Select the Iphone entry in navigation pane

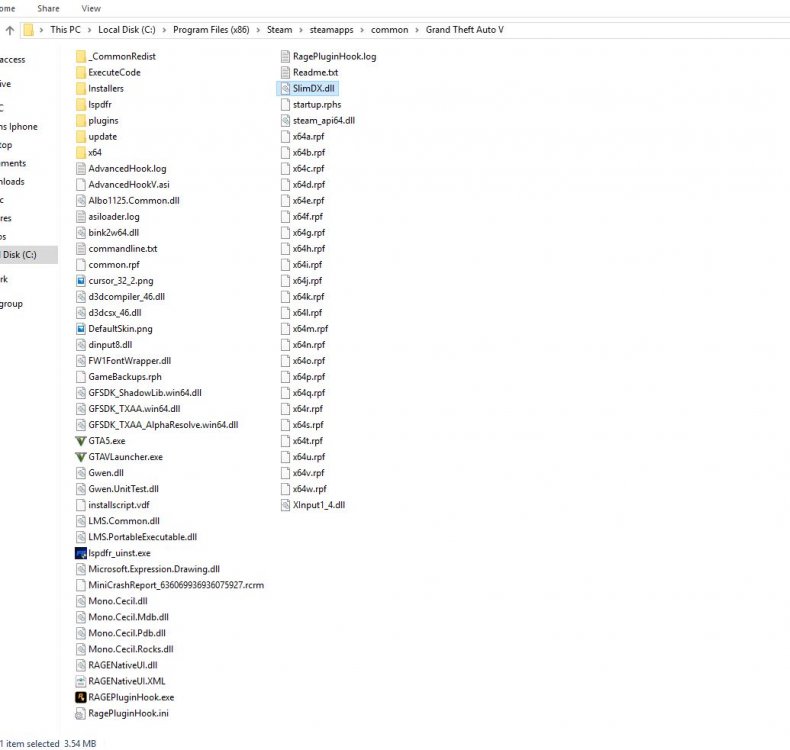coord(19,126)
